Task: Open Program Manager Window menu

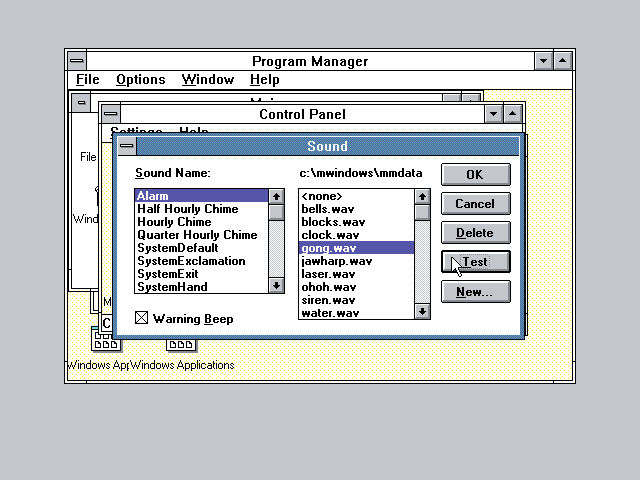Action: coord(208,79)
